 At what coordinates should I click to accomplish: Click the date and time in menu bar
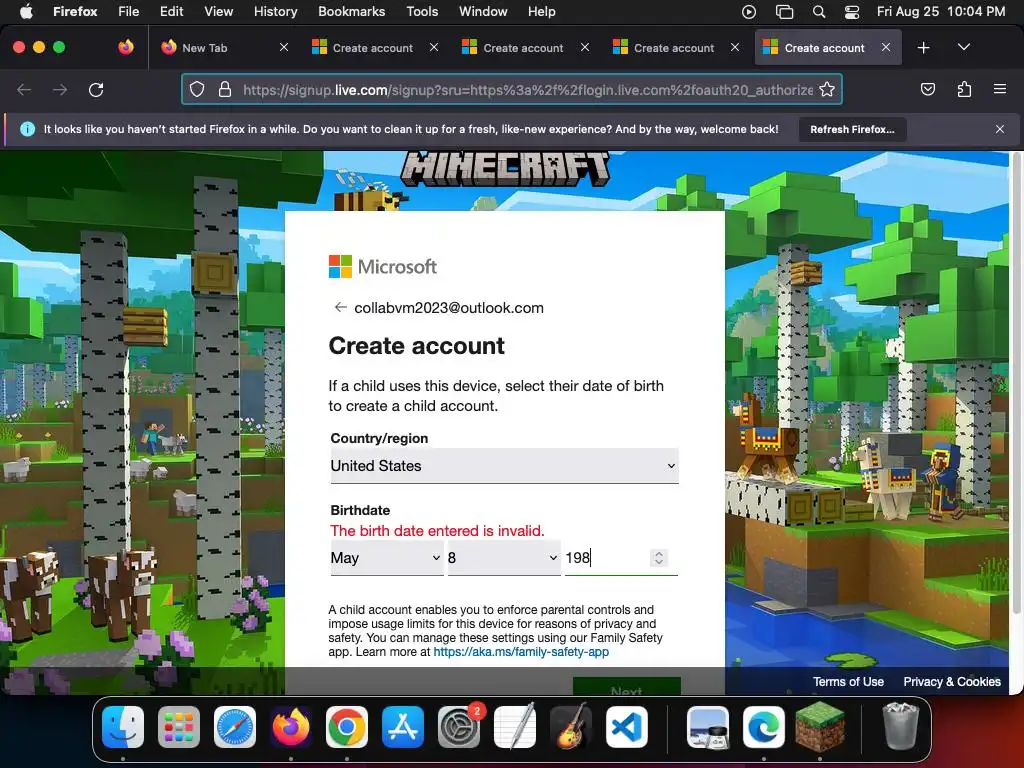tap(940, 11)
